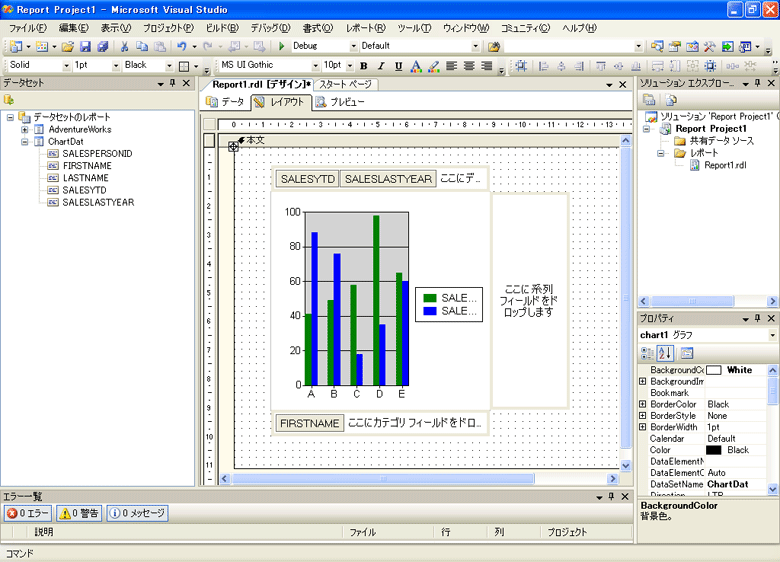The image size is (780, 562).
Task: Select the SALESYTD data field button on chart
Action: point(307,179)
